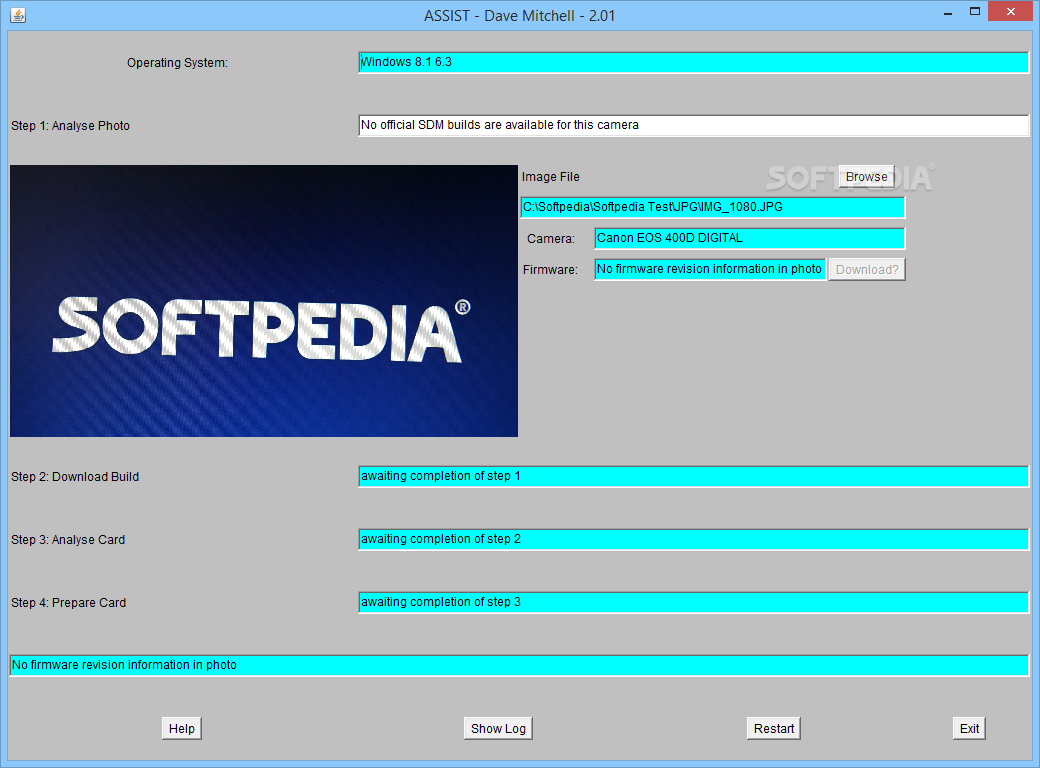Image resolution: width=1040 pixels, height=768 pixels.
Task: Click the Restart button
Action: (773, 728)
